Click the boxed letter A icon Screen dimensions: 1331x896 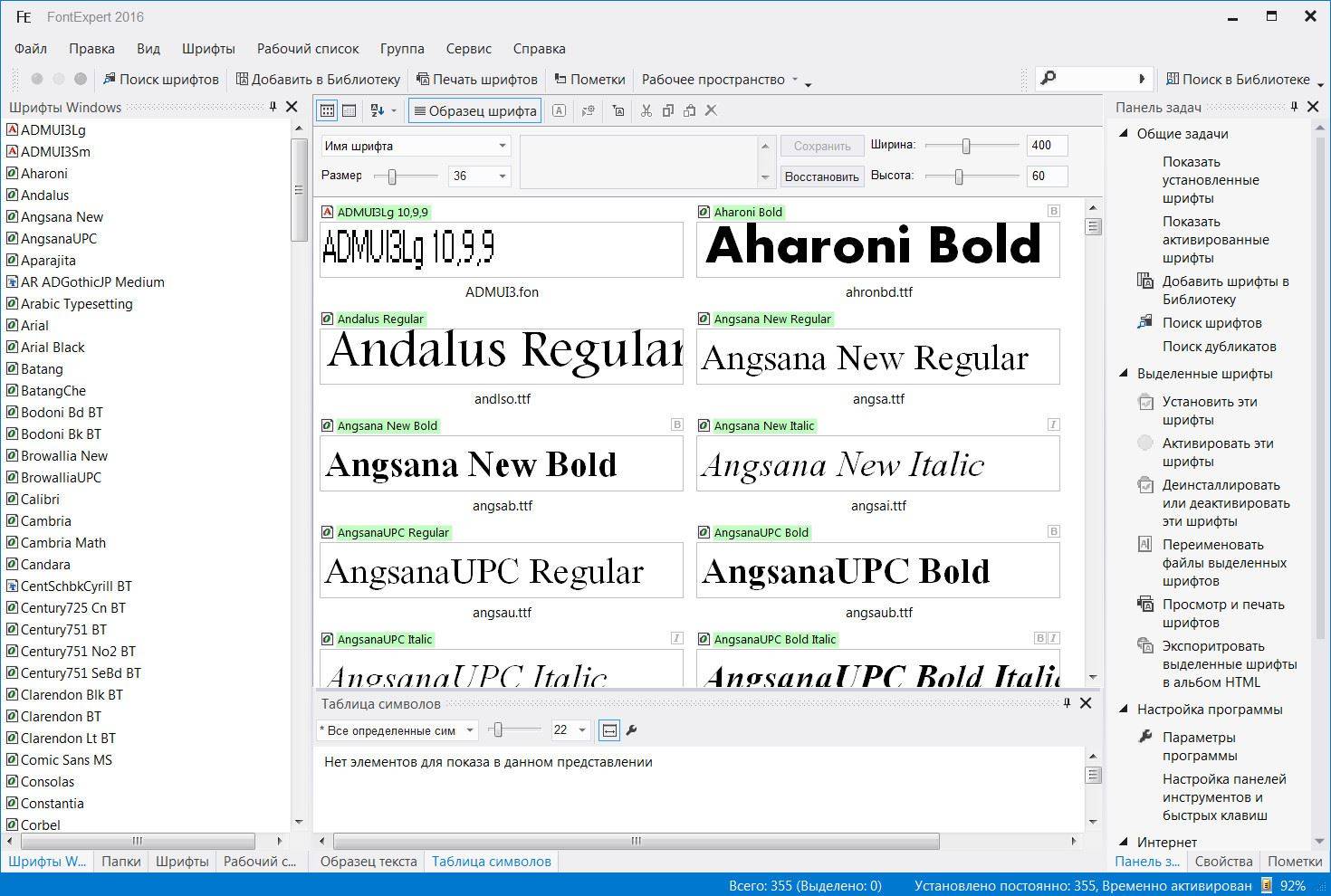(x=559, y=110)
